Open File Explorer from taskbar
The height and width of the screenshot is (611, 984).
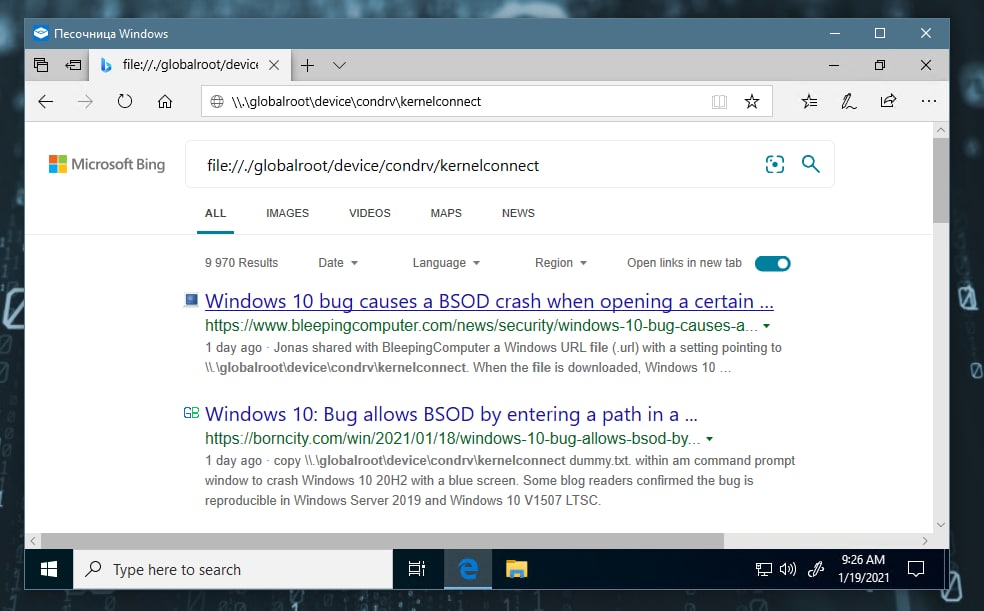[x=516, y=569]
